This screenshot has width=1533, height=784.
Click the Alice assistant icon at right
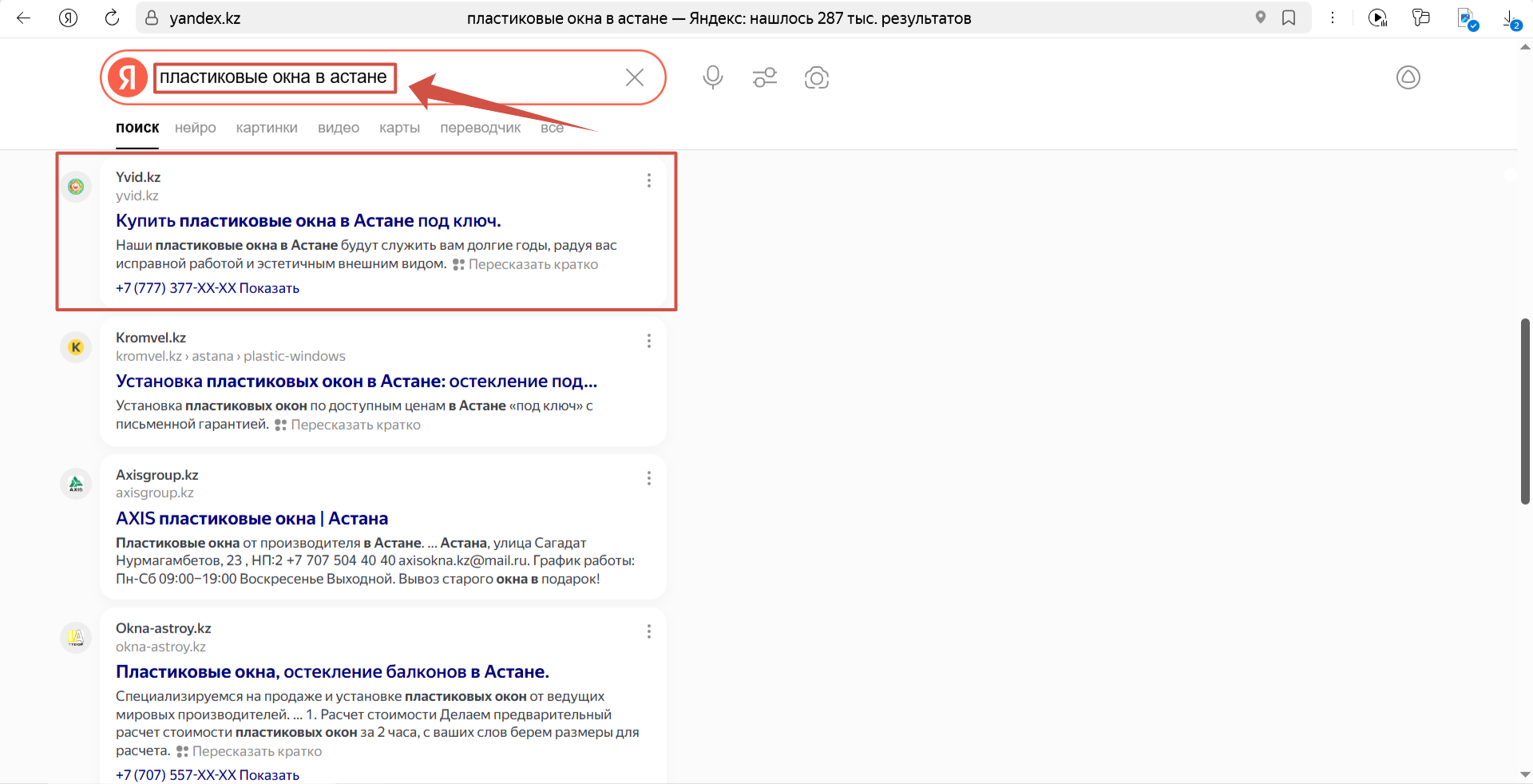point(1408,77)
